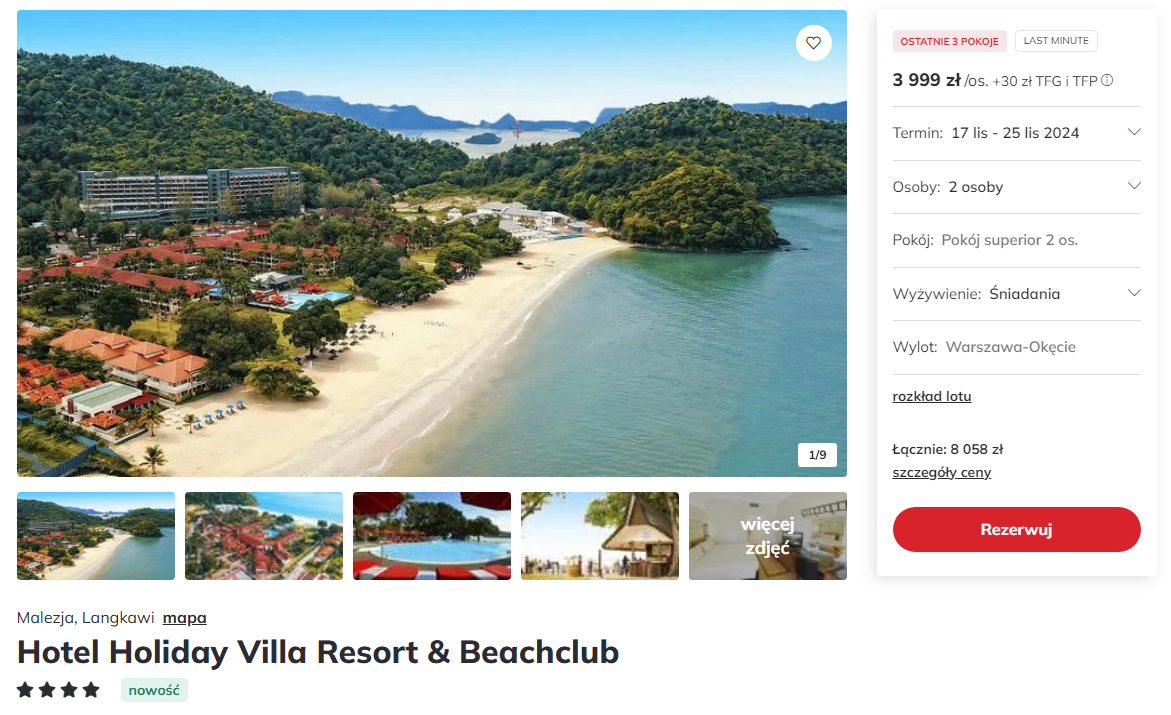This screenshot has height=715, width=1171.
Task: Open the TFG and TFP info icon
Action: 1107,80
